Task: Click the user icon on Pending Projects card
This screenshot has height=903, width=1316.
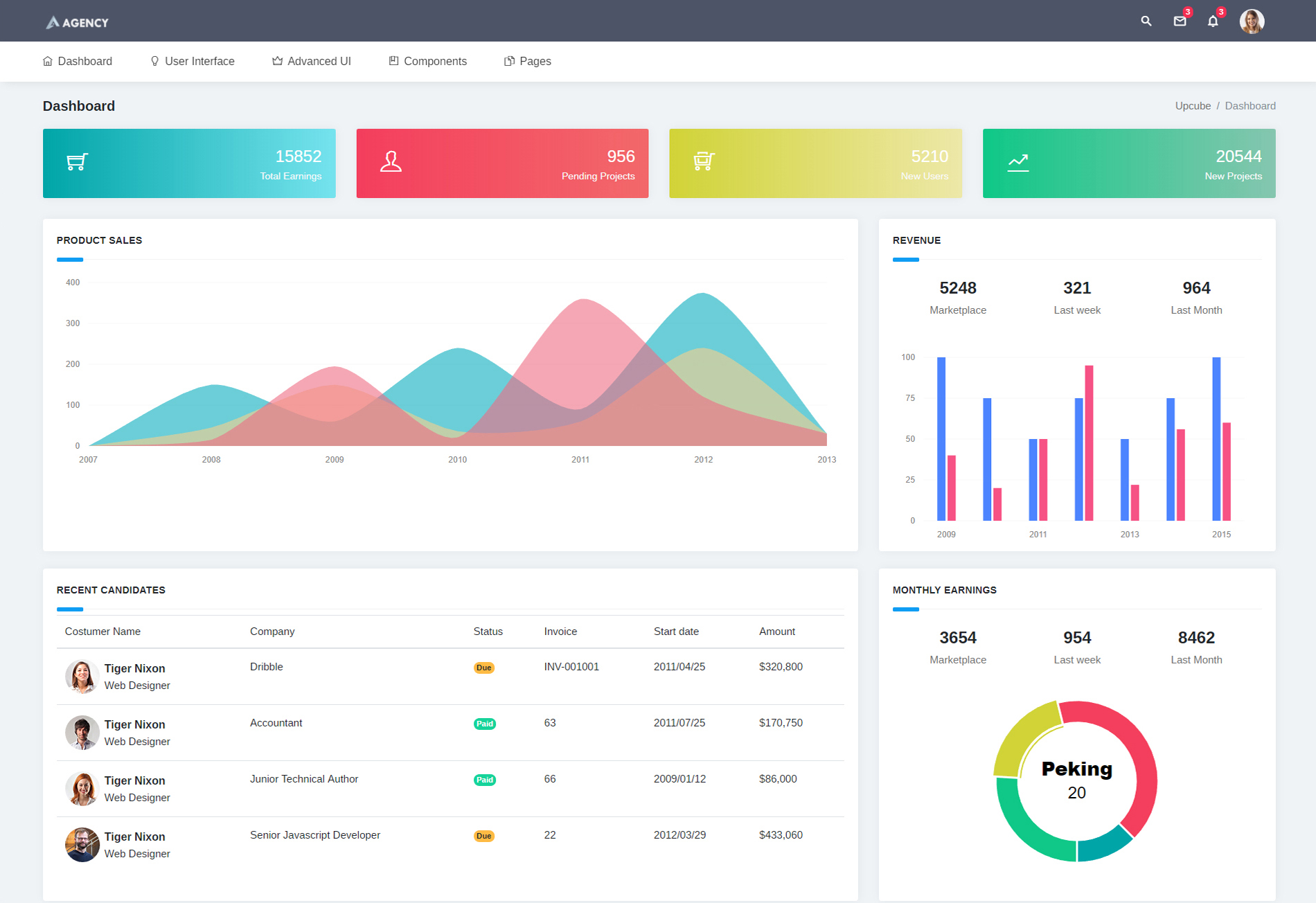Action: pyautogui.click(x=391, y=162)
